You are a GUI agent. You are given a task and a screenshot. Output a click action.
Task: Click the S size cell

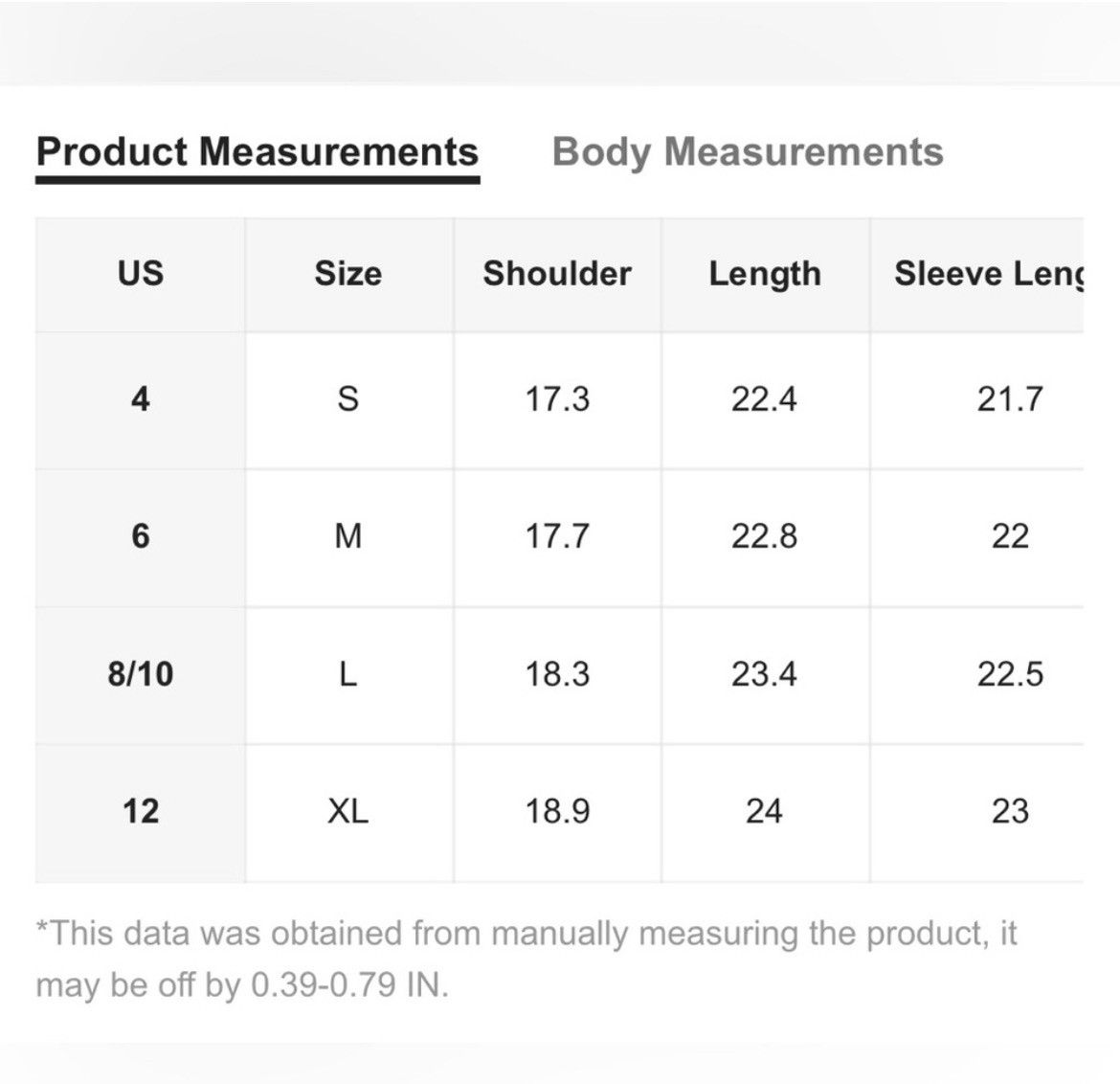click(348, 399)
